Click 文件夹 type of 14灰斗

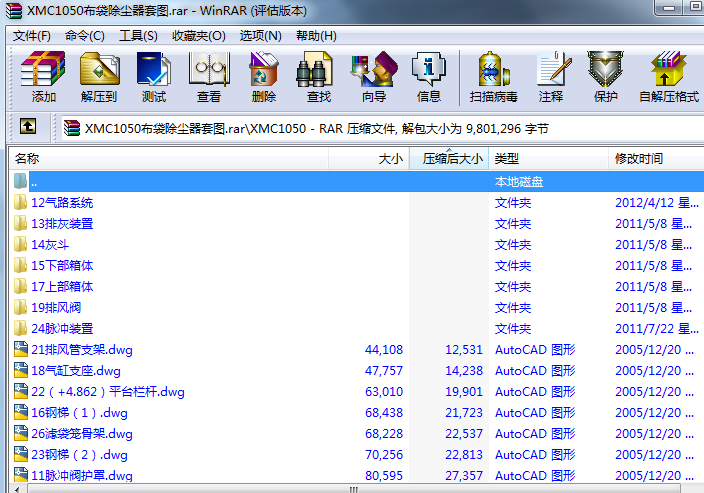513,245
